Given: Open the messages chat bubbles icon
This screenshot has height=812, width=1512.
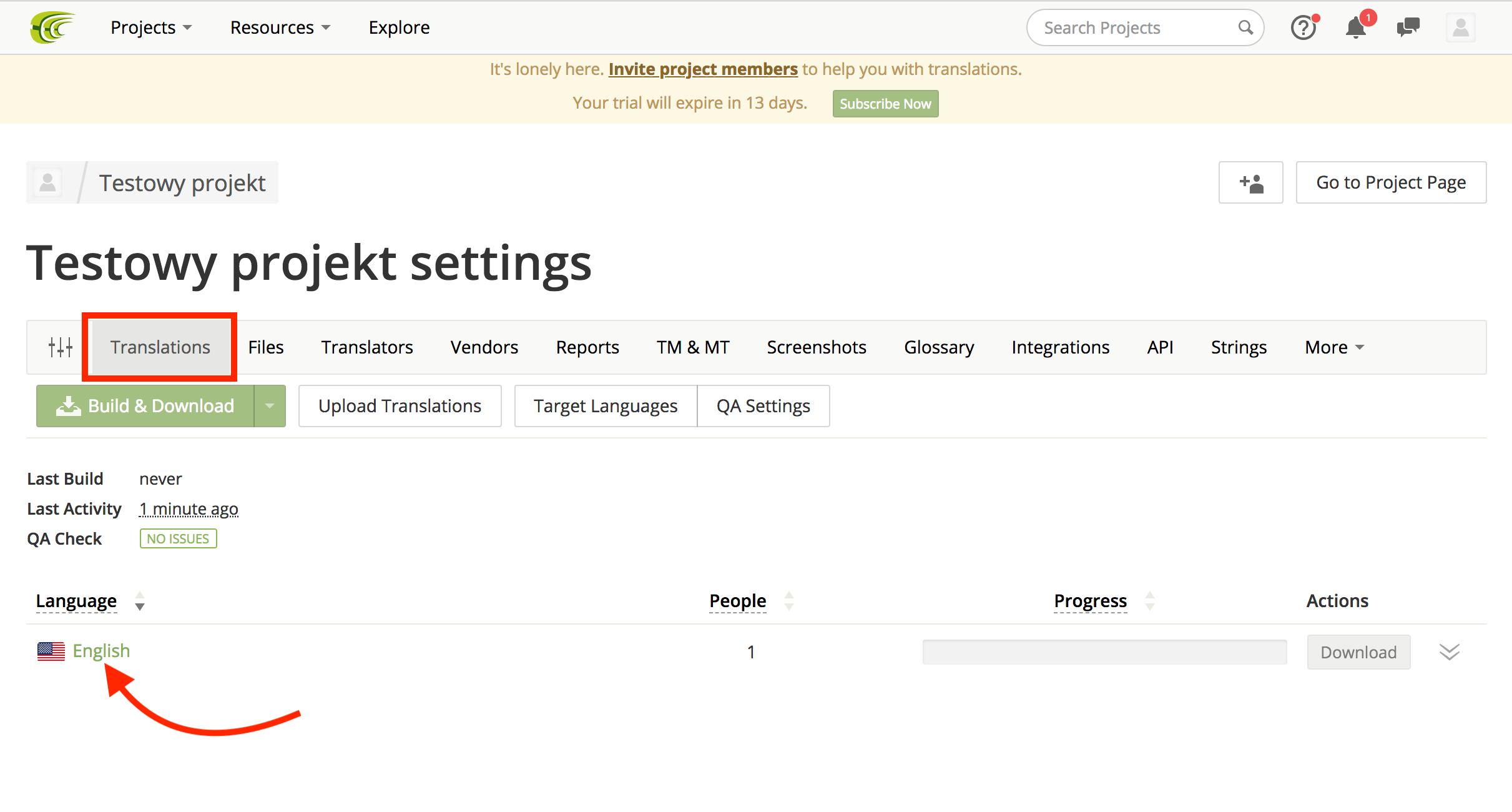Looking at the screenshot, I should point(1408,27).
